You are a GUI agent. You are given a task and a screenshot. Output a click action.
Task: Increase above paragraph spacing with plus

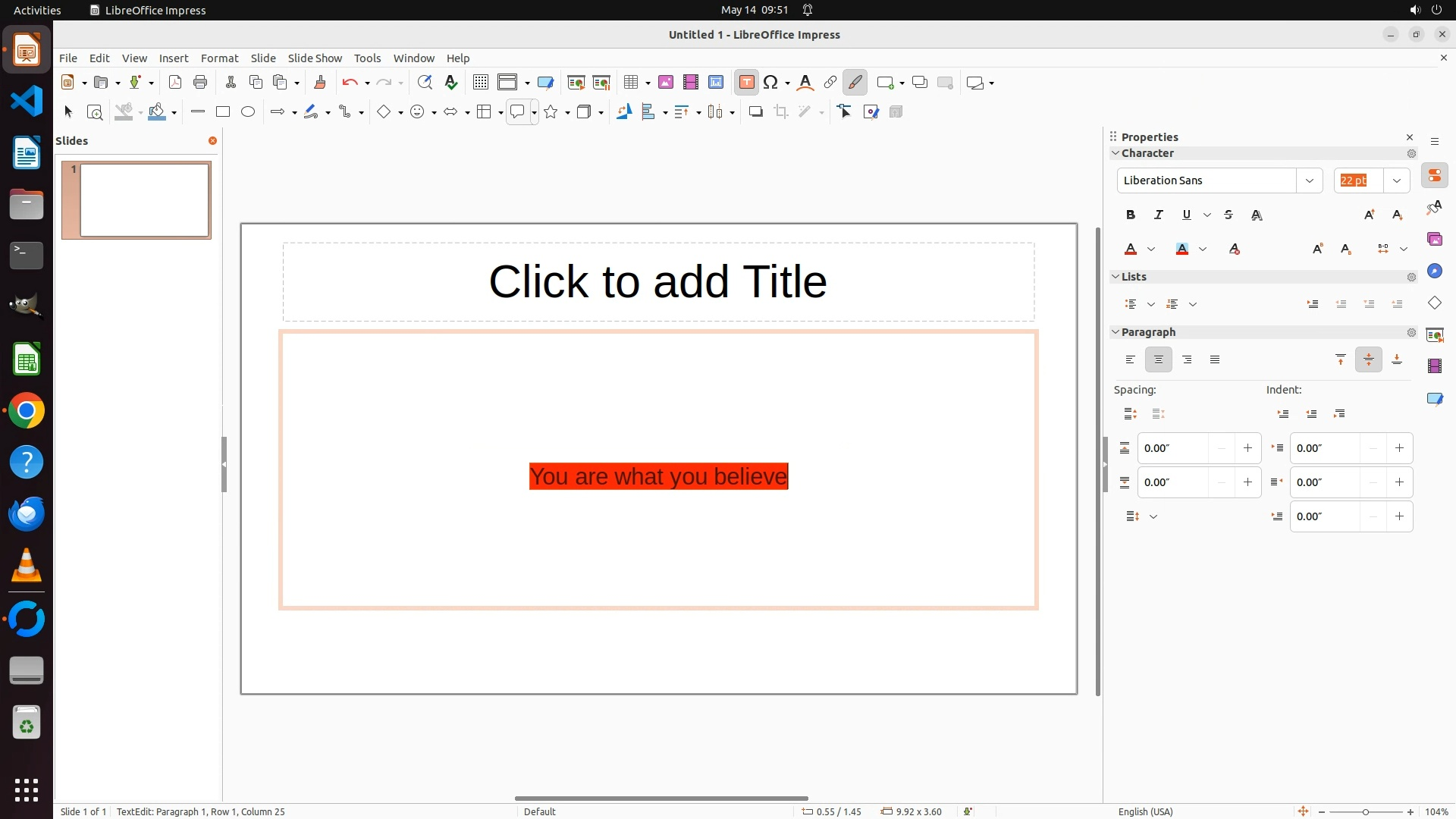(x=1247, y=448)
